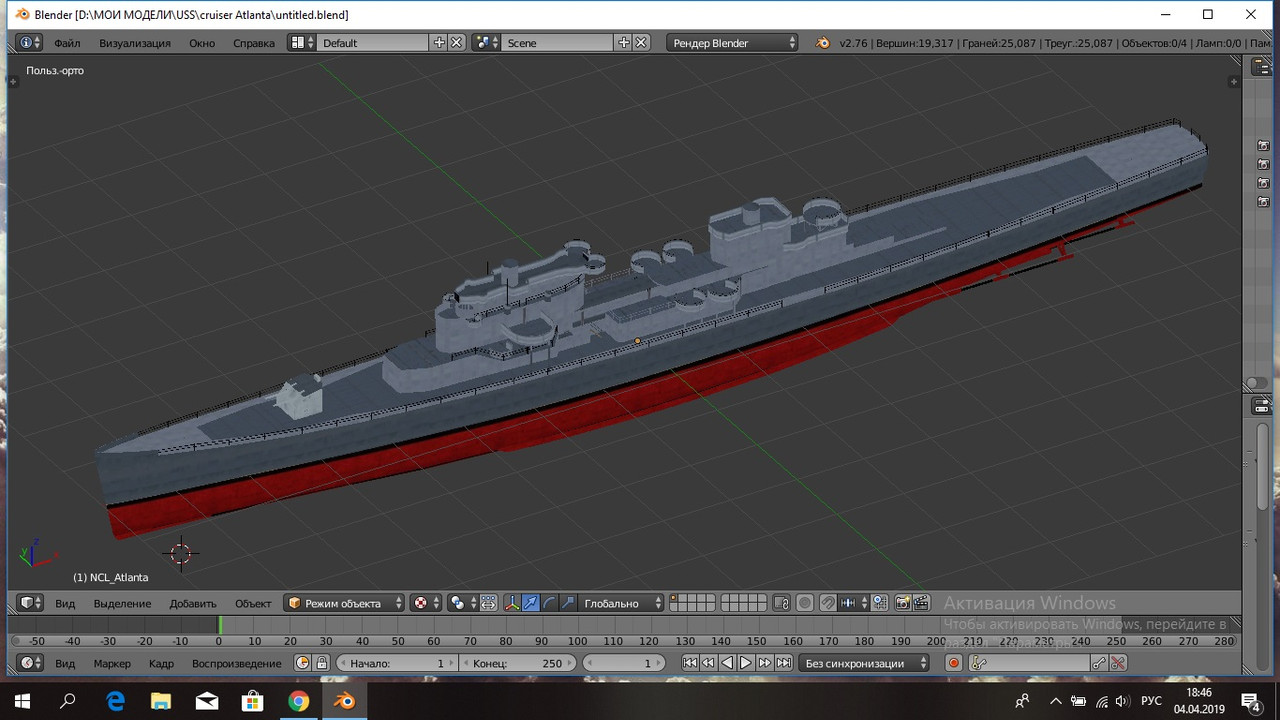Screen dimensions: 1280x720
Task: Render OpenGL image camera icon
Action: click(x=902, y=603)
